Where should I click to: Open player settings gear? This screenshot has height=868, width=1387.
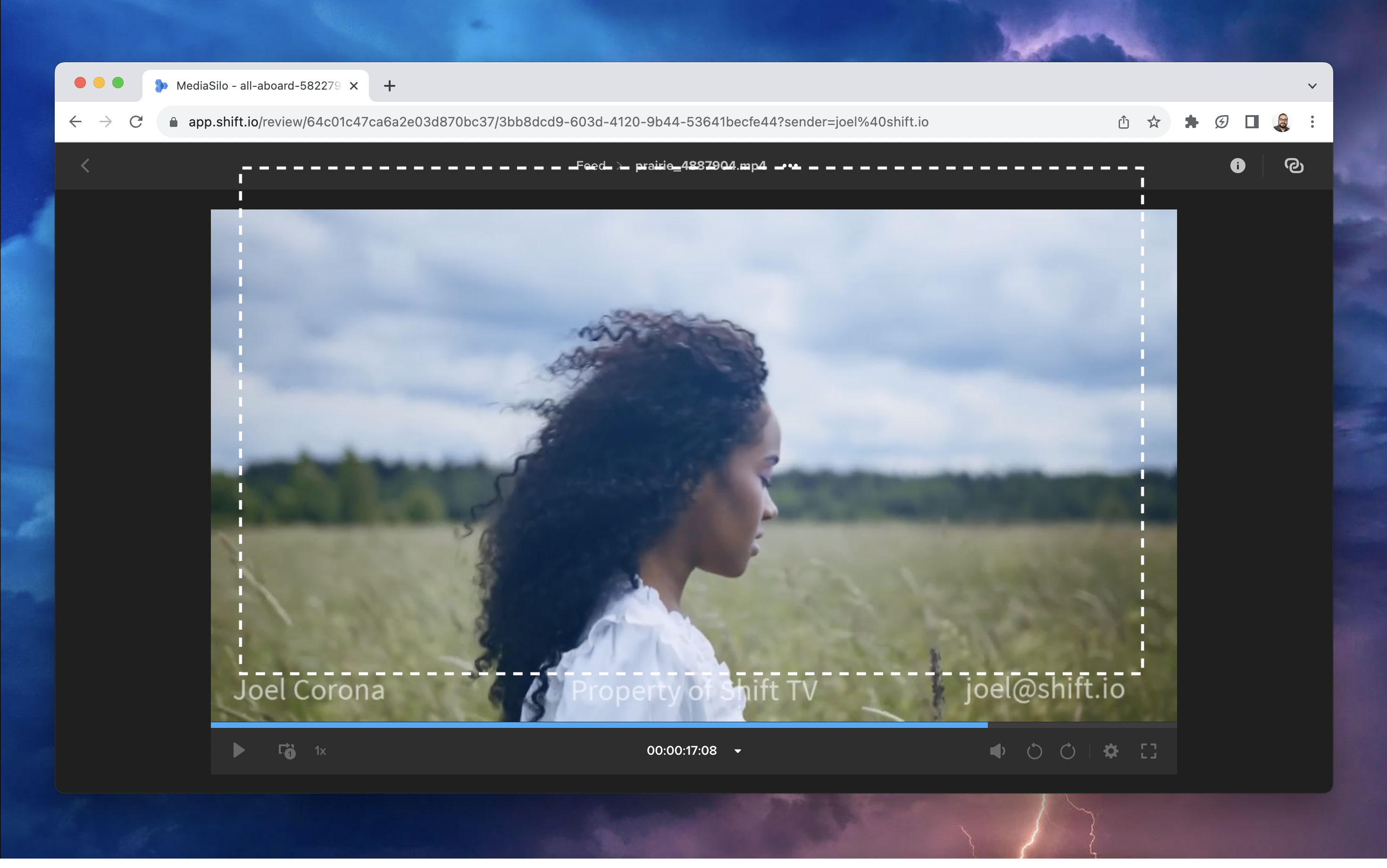point(1111,751)
